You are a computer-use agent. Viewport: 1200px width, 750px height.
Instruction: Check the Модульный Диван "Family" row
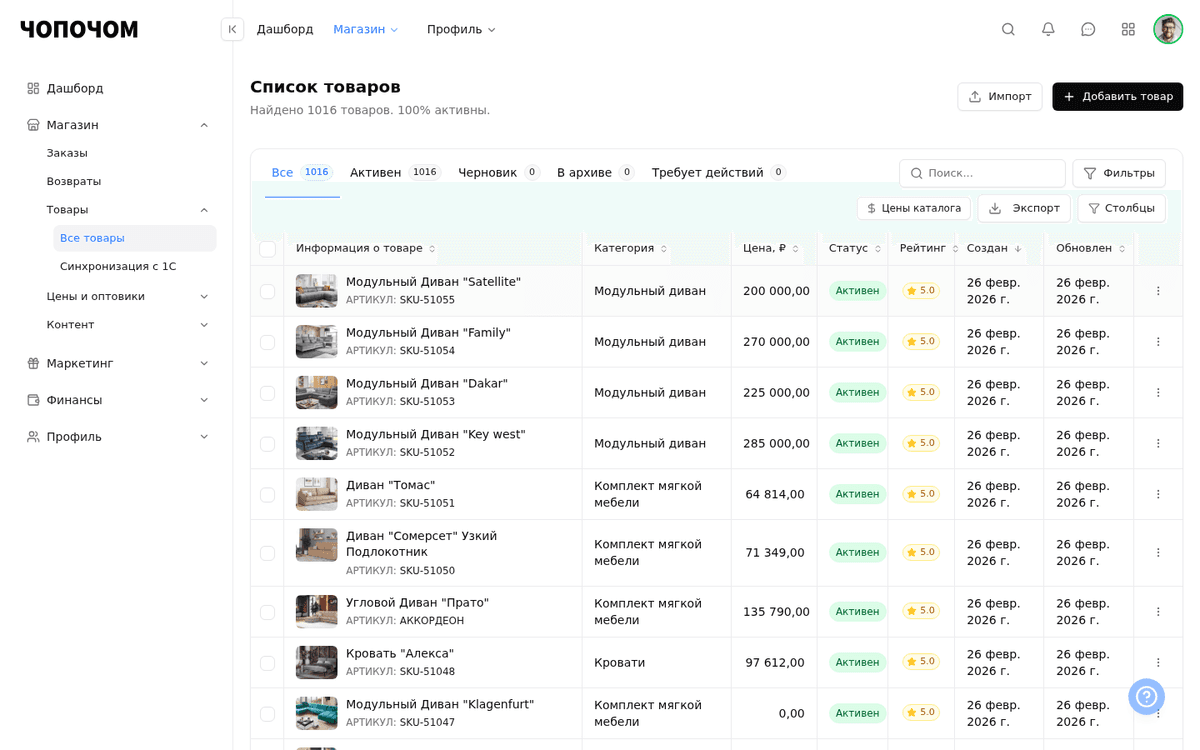point(267,342)
